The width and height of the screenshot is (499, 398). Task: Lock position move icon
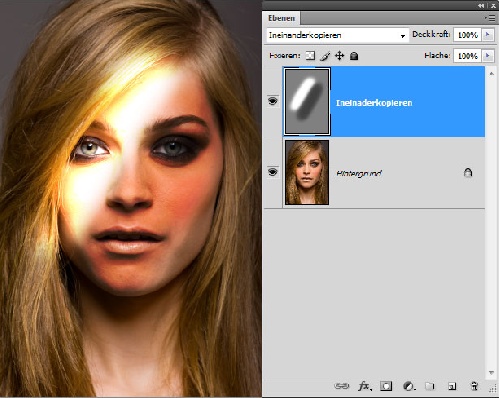(x=339, y=56)
